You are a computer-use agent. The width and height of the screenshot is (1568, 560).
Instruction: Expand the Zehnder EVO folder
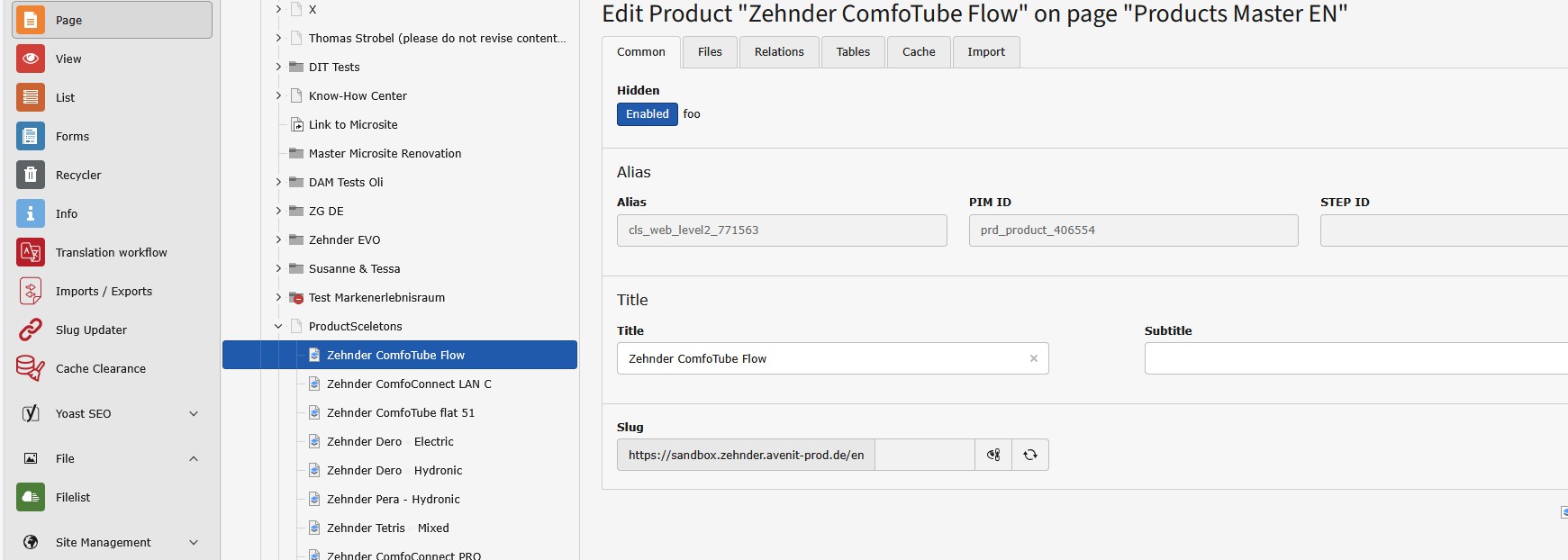point(278,239)
